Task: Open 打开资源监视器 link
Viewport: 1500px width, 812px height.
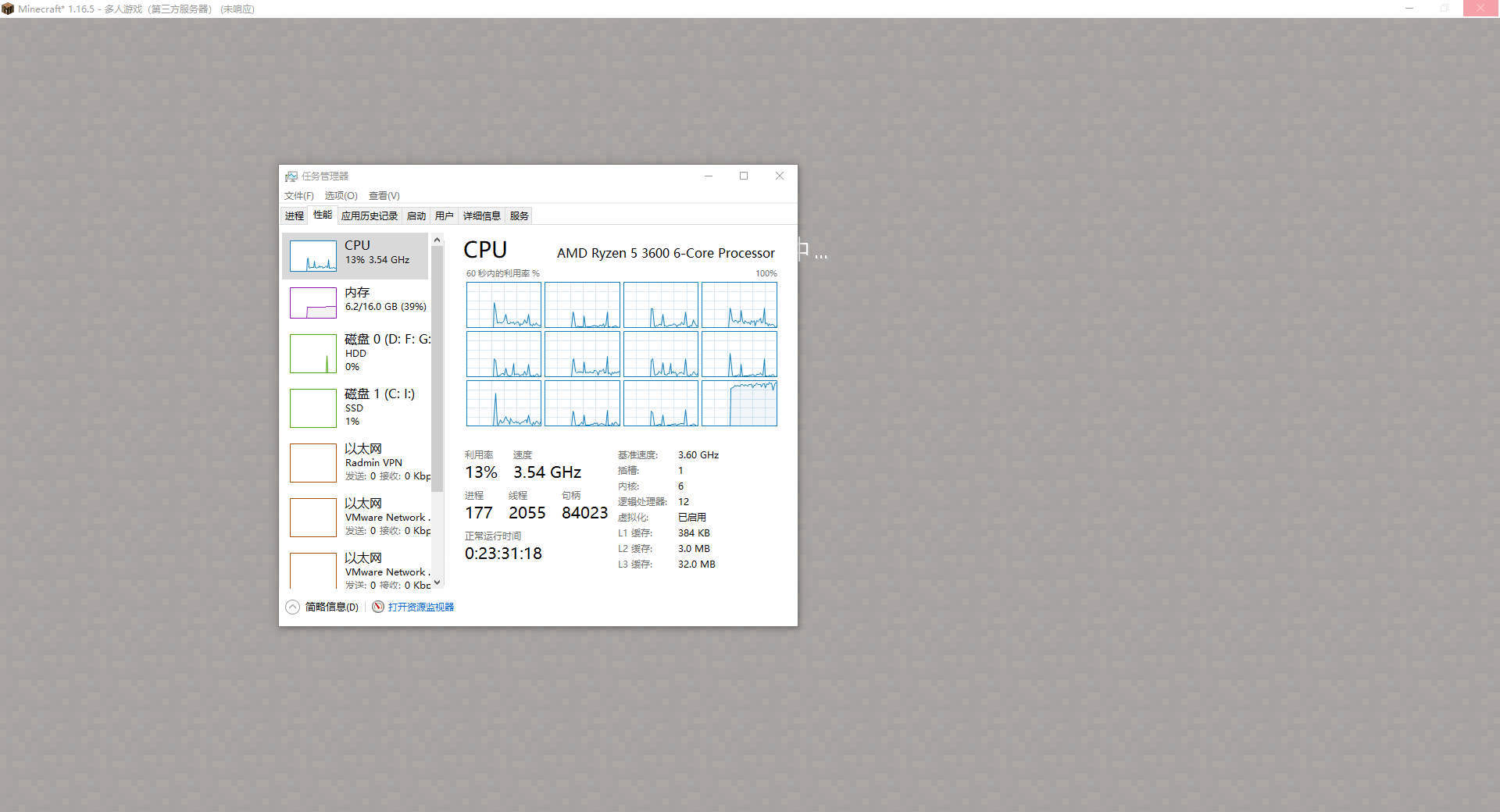Action: [x=421, y=607]
